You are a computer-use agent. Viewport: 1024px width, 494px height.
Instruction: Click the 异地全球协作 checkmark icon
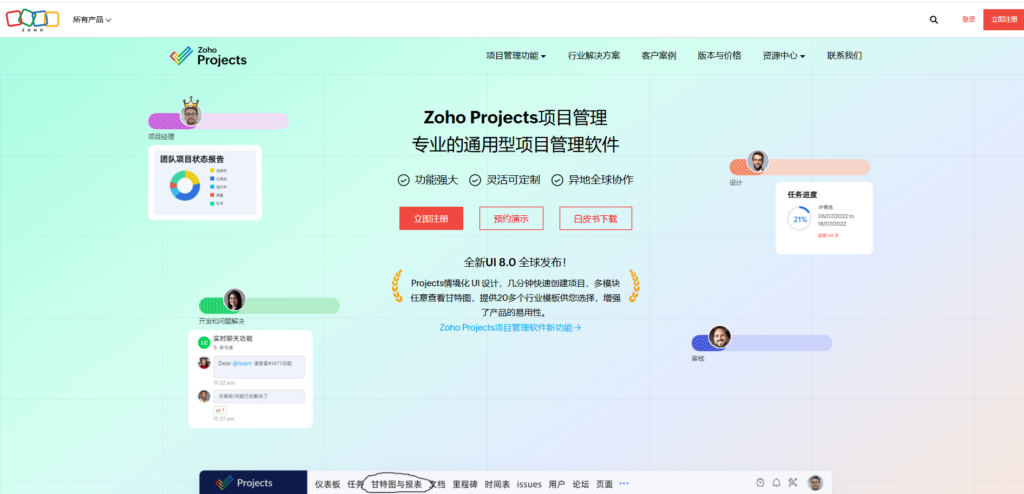click(557, 180)
